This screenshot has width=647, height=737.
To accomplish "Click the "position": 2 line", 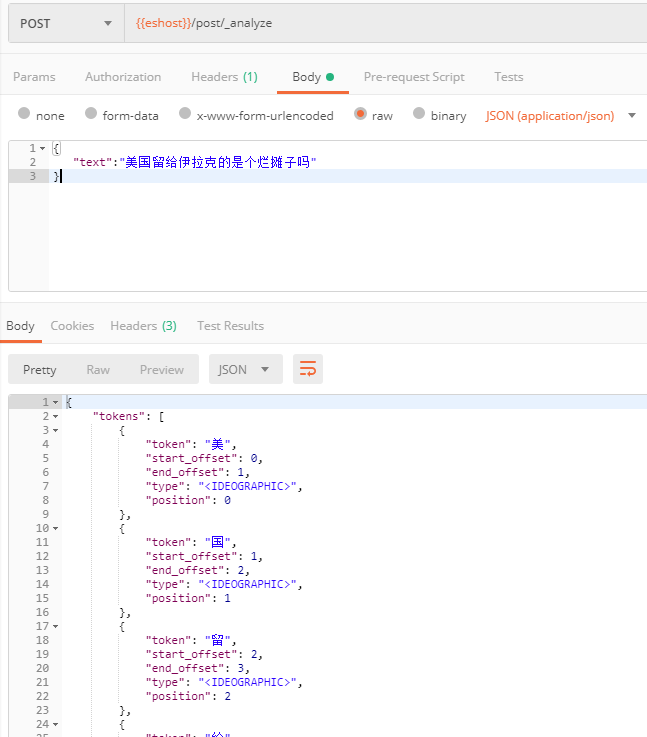I will (x=188, y=696).
